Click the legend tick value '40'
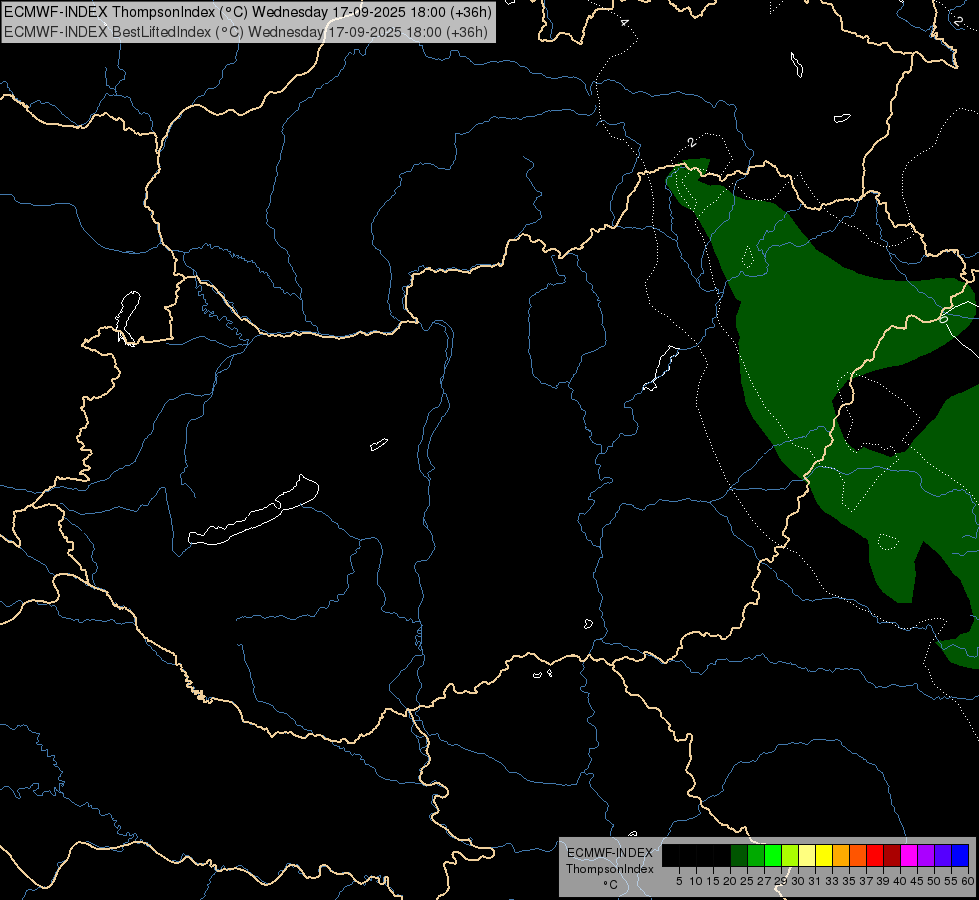979x900 pixels. pyautogui.click(x=900, y=881)
